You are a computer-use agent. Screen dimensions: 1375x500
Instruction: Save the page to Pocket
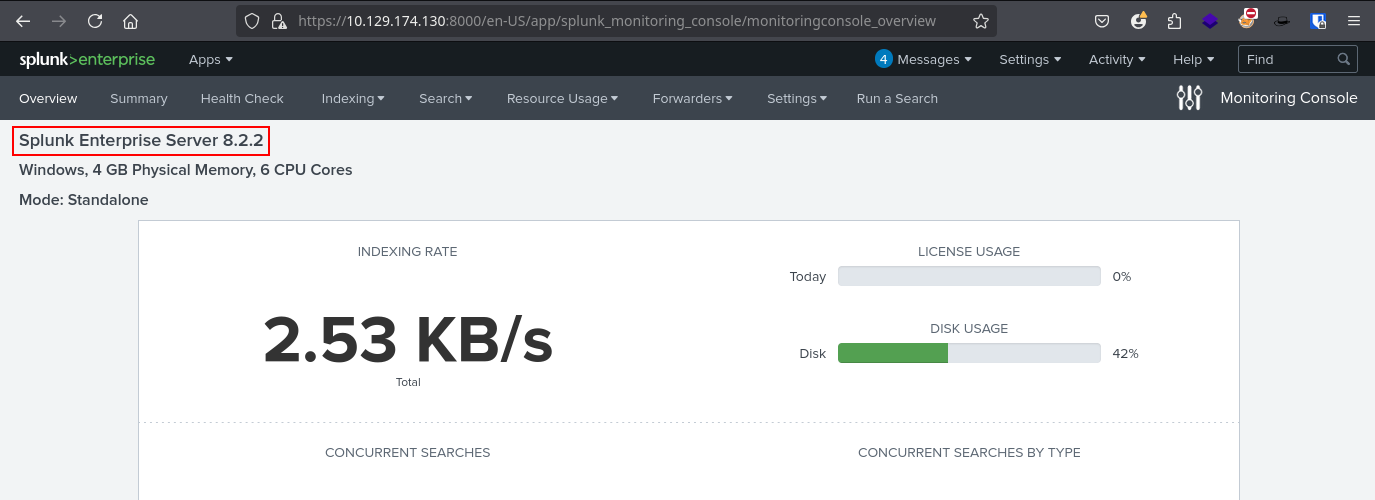1101,20
